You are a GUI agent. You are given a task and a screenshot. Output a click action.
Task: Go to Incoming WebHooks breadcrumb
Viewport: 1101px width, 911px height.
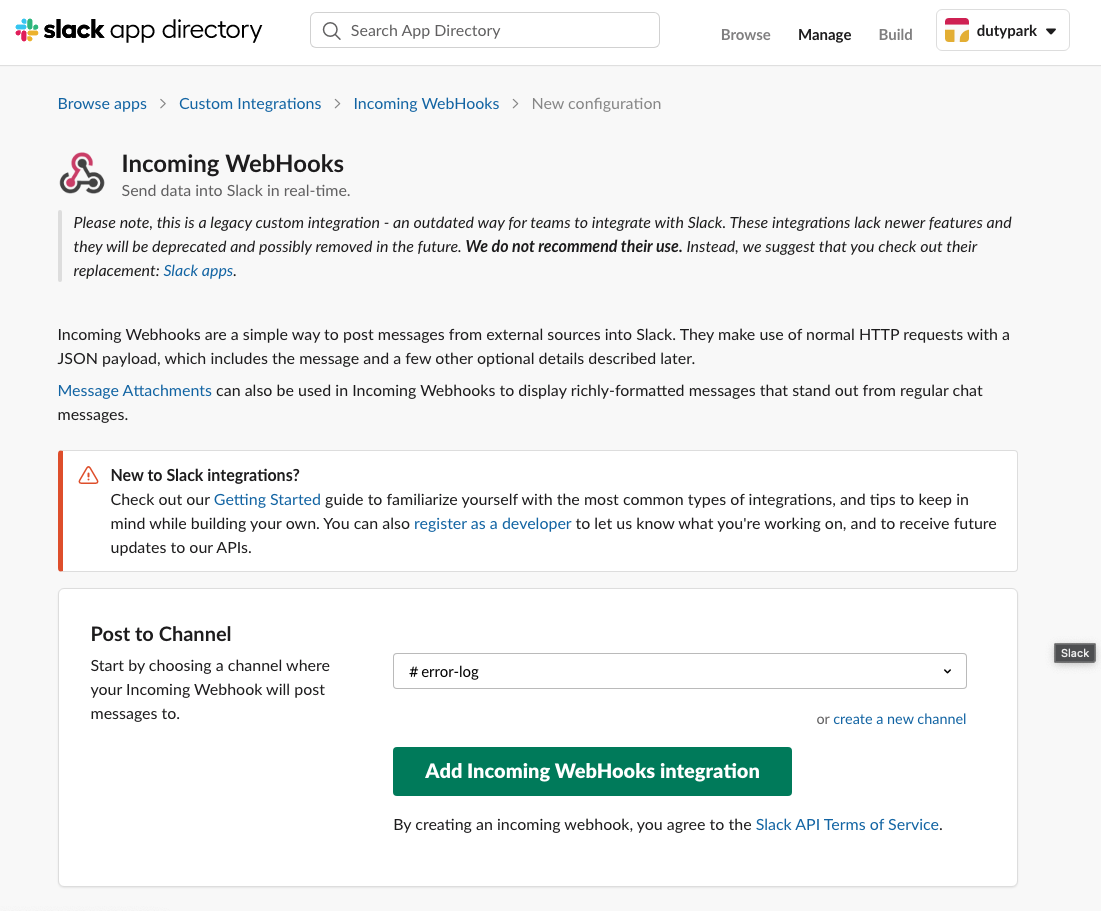[x=426, y=104]
